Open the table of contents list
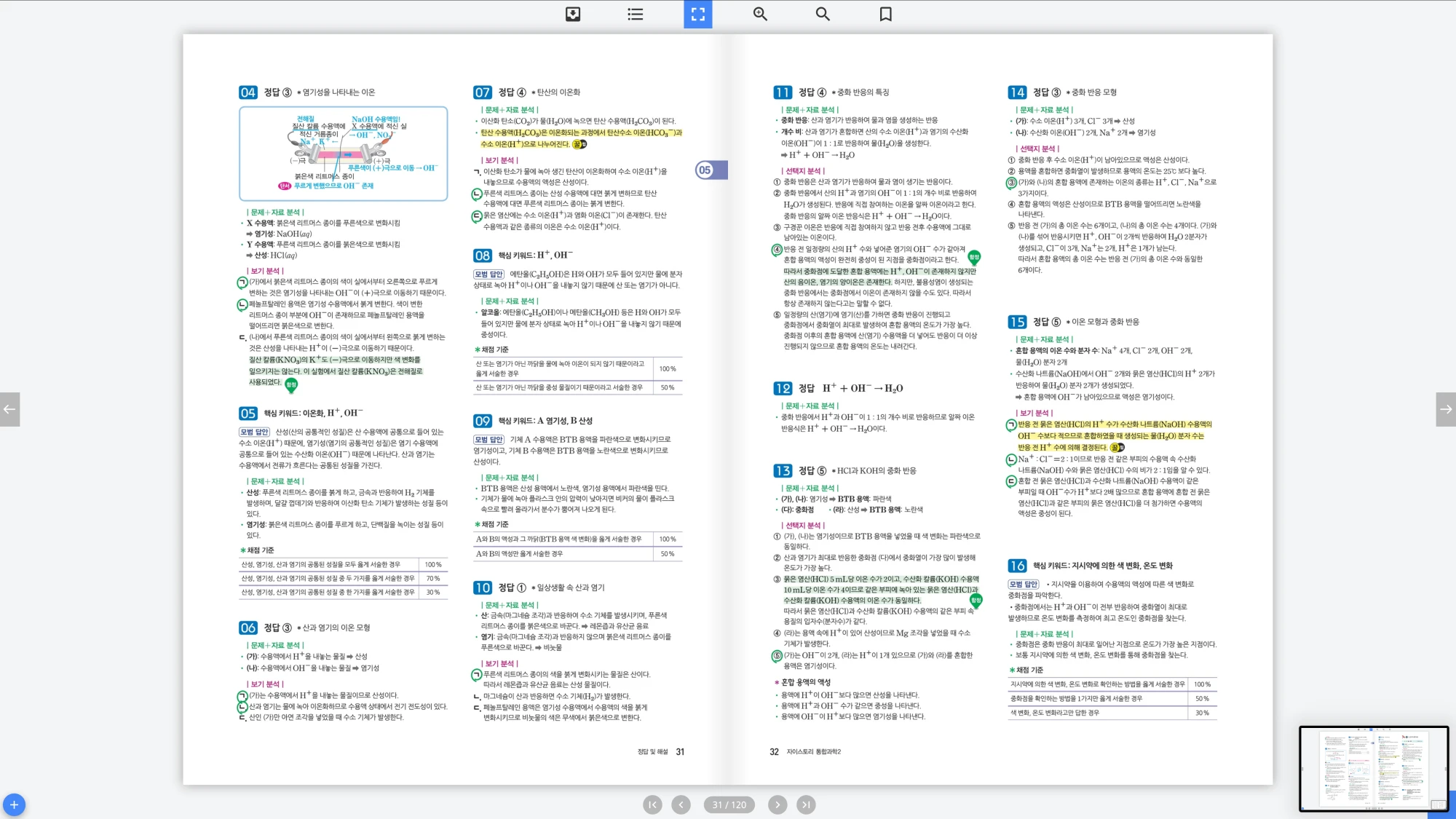 coord(635,14)
